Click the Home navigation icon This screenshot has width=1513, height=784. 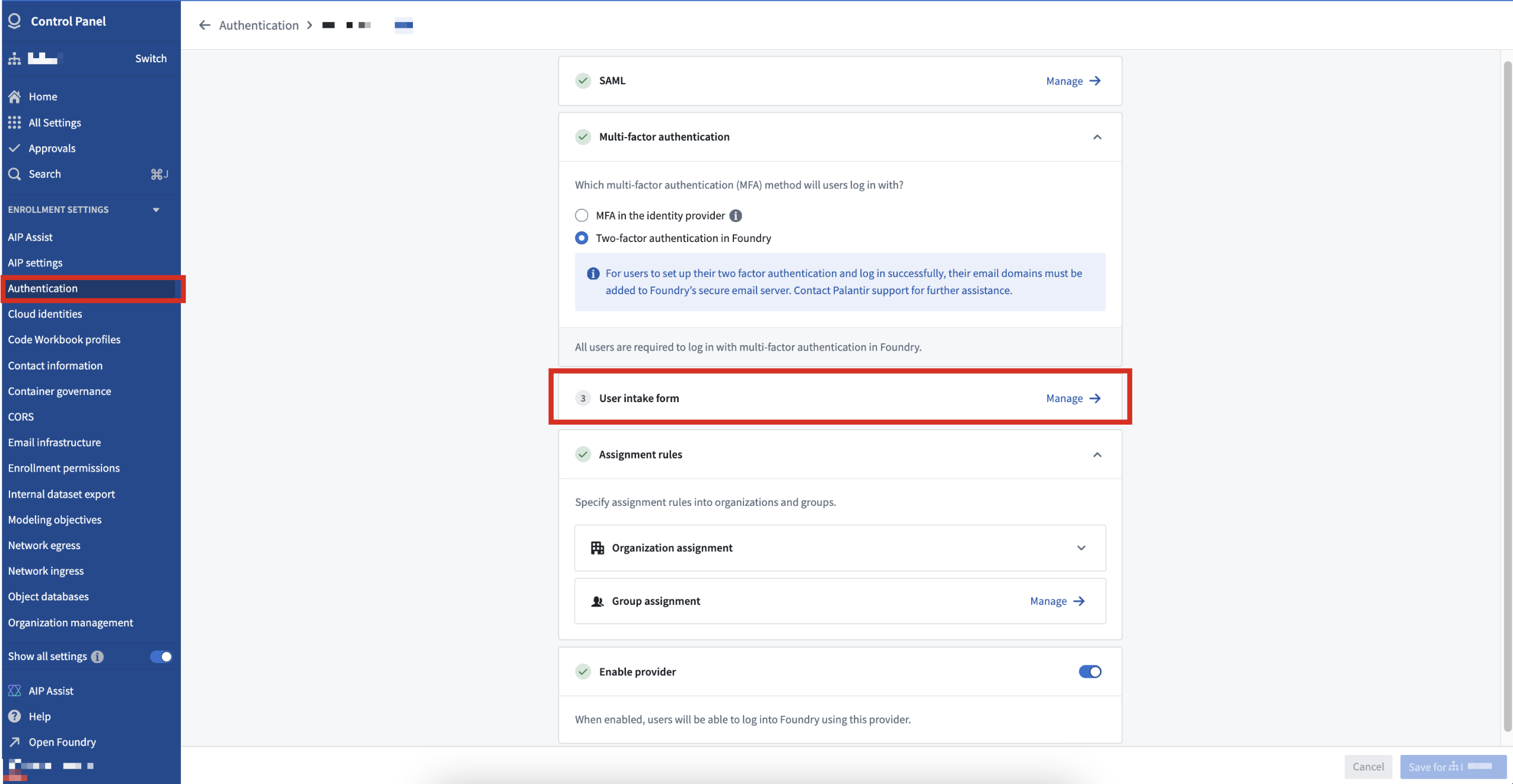[14, 96]
